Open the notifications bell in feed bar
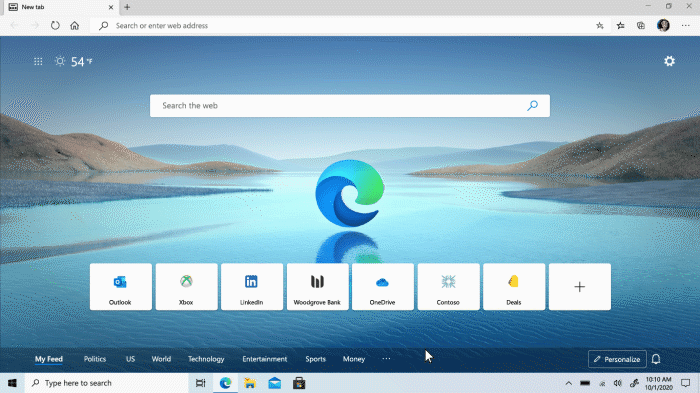700x393 pixels. [x=656, y=359]
